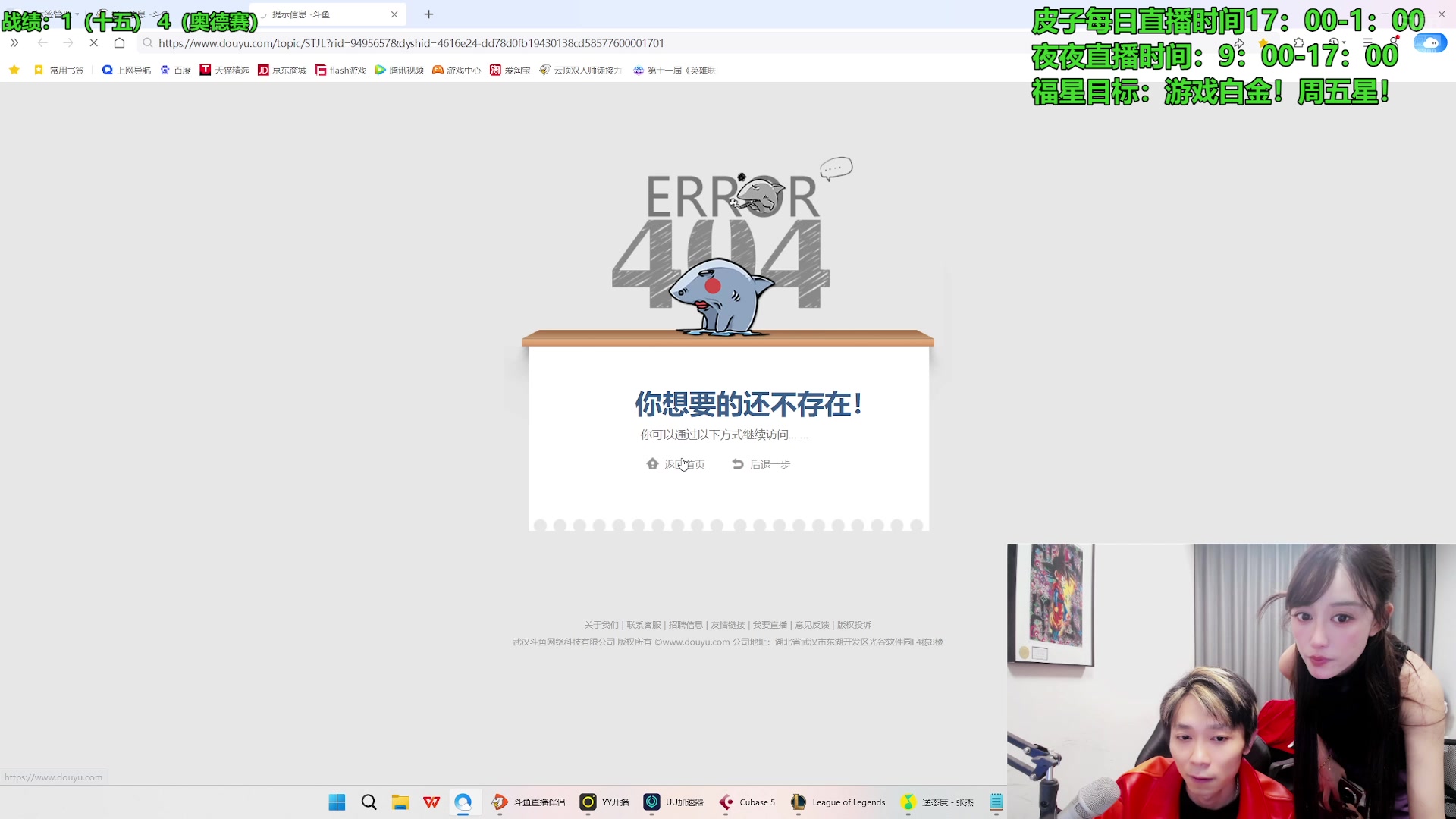
Task: Open UU加速器 from taskbar
Action: 674,802
